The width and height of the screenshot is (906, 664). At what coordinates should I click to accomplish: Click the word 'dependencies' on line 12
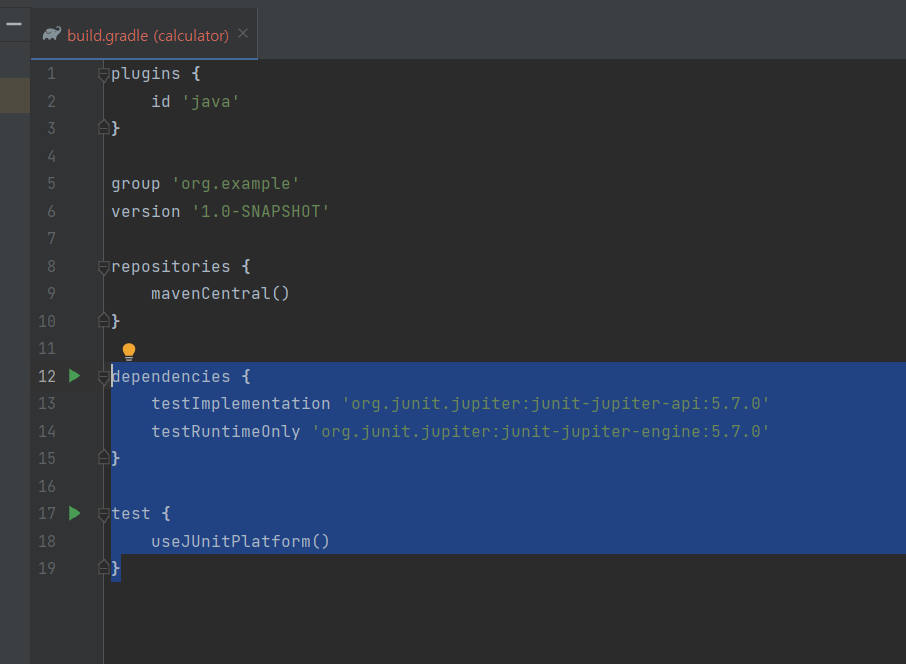point(171,377)
